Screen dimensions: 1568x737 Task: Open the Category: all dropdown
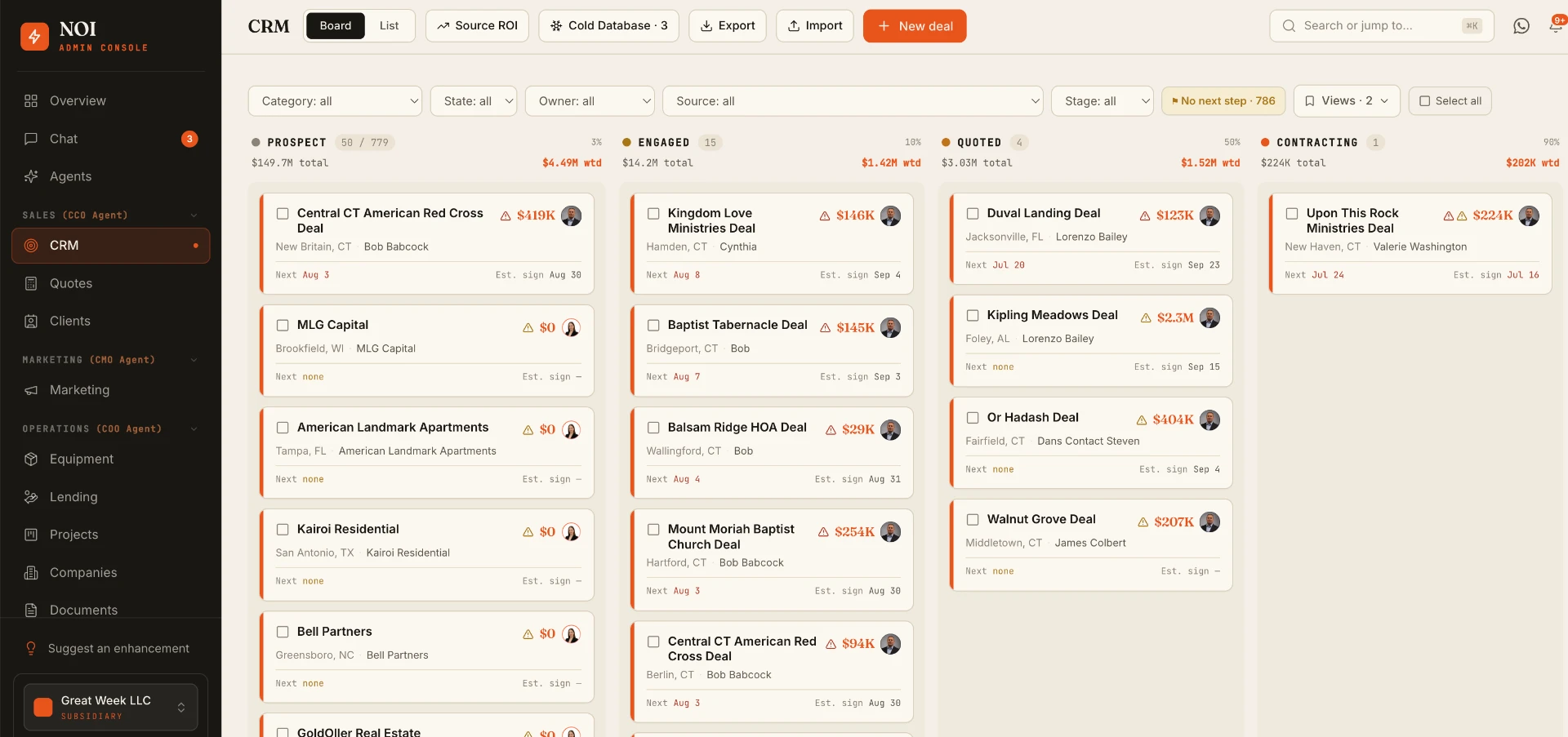point(335,101)
